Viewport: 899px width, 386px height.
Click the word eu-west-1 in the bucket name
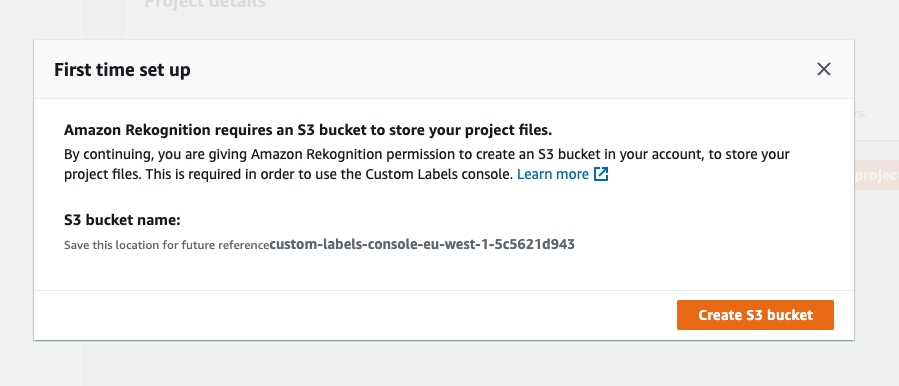pos(462,245)
